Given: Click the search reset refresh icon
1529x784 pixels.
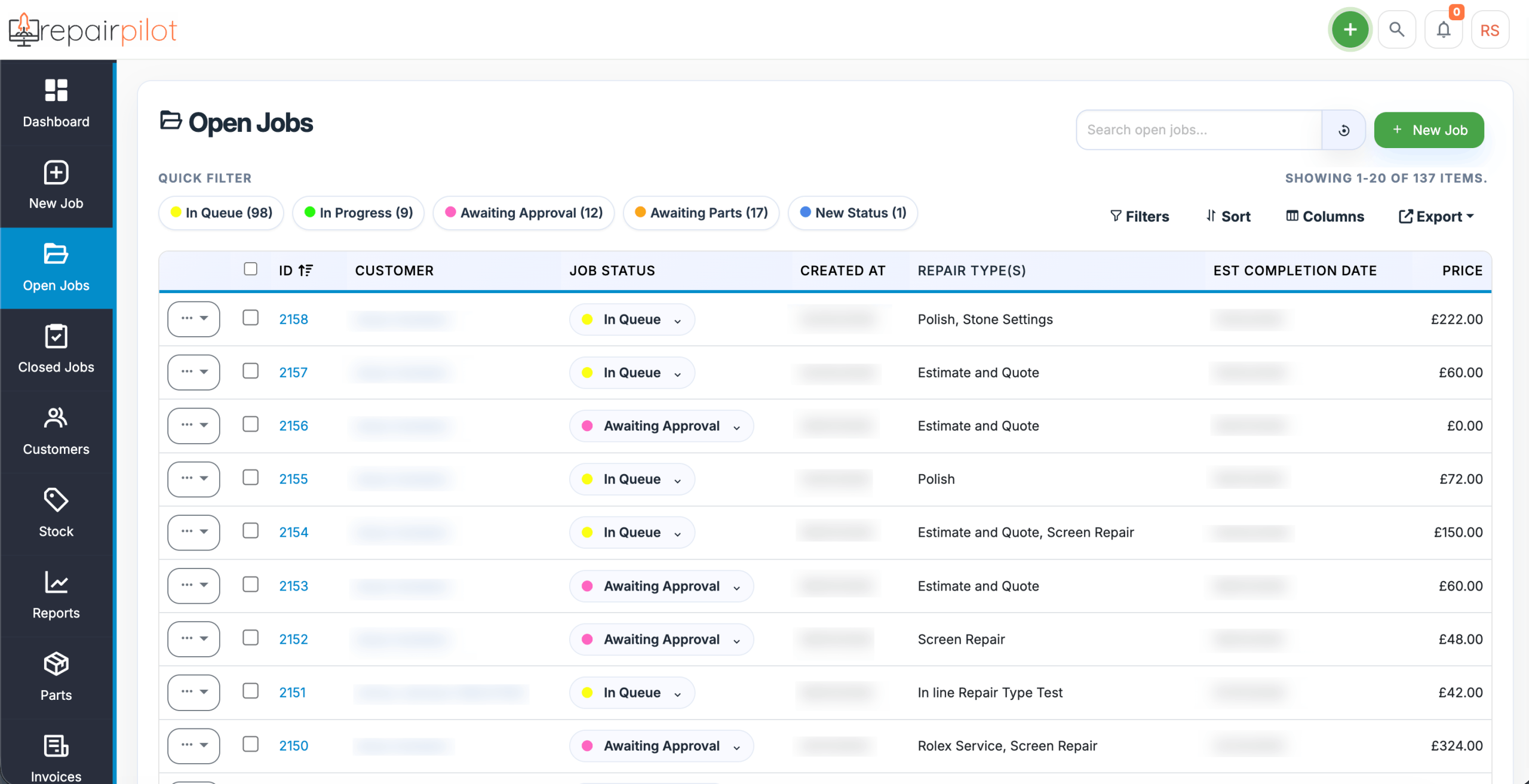Looking at the screenshot, I should point(1344,130).
